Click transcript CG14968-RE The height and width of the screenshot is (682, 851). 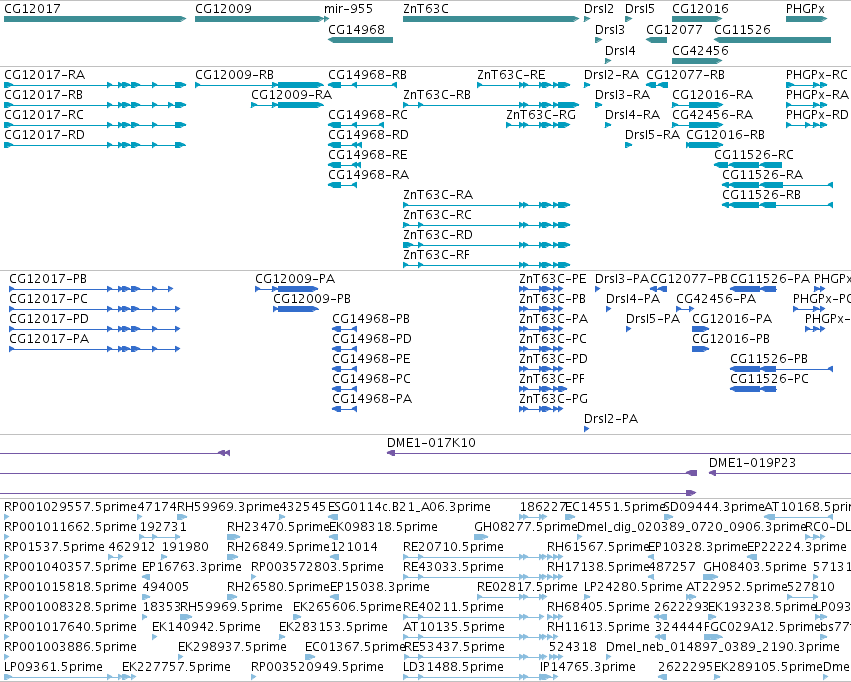344,165
